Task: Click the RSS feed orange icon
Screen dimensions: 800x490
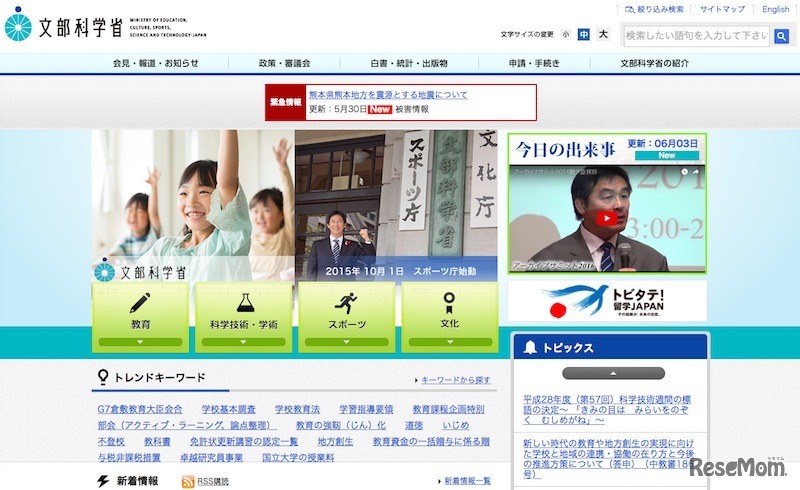Action: click(188, 481)
